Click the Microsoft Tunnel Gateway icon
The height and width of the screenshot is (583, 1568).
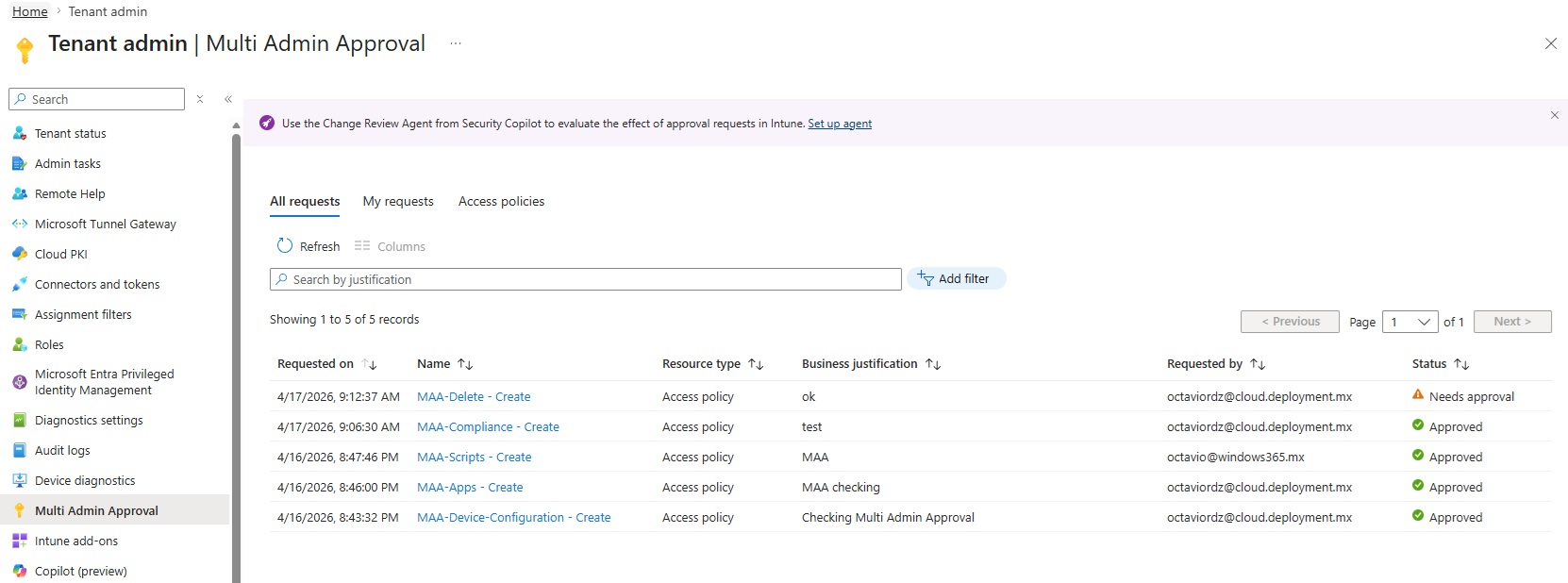20,224
